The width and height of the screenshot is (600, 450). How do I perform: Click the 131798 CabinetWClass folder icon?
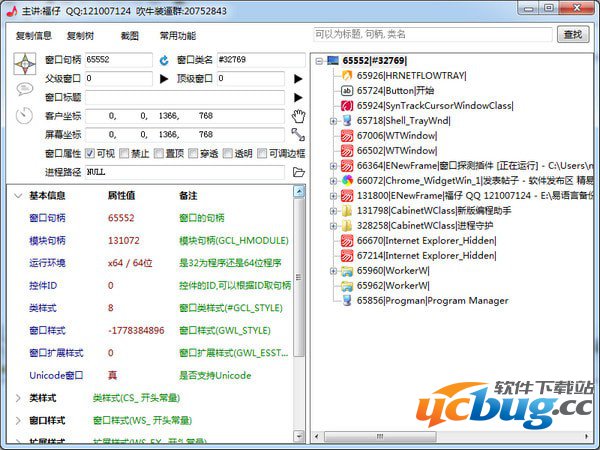pyautogui.click(x=347, y=210)
